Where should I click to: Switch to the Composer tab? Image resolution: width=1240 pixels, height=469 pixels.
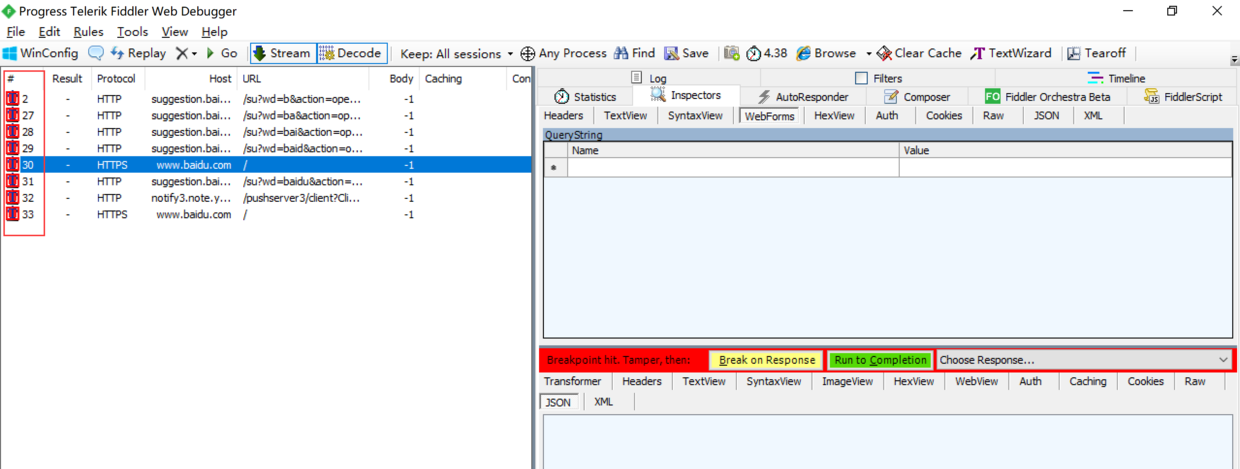[917, 97]
